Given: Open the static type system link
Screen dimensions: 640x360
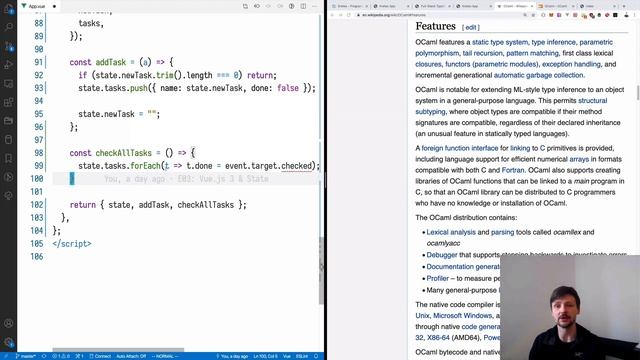Looking at the screenshot, I should point(500,42).
